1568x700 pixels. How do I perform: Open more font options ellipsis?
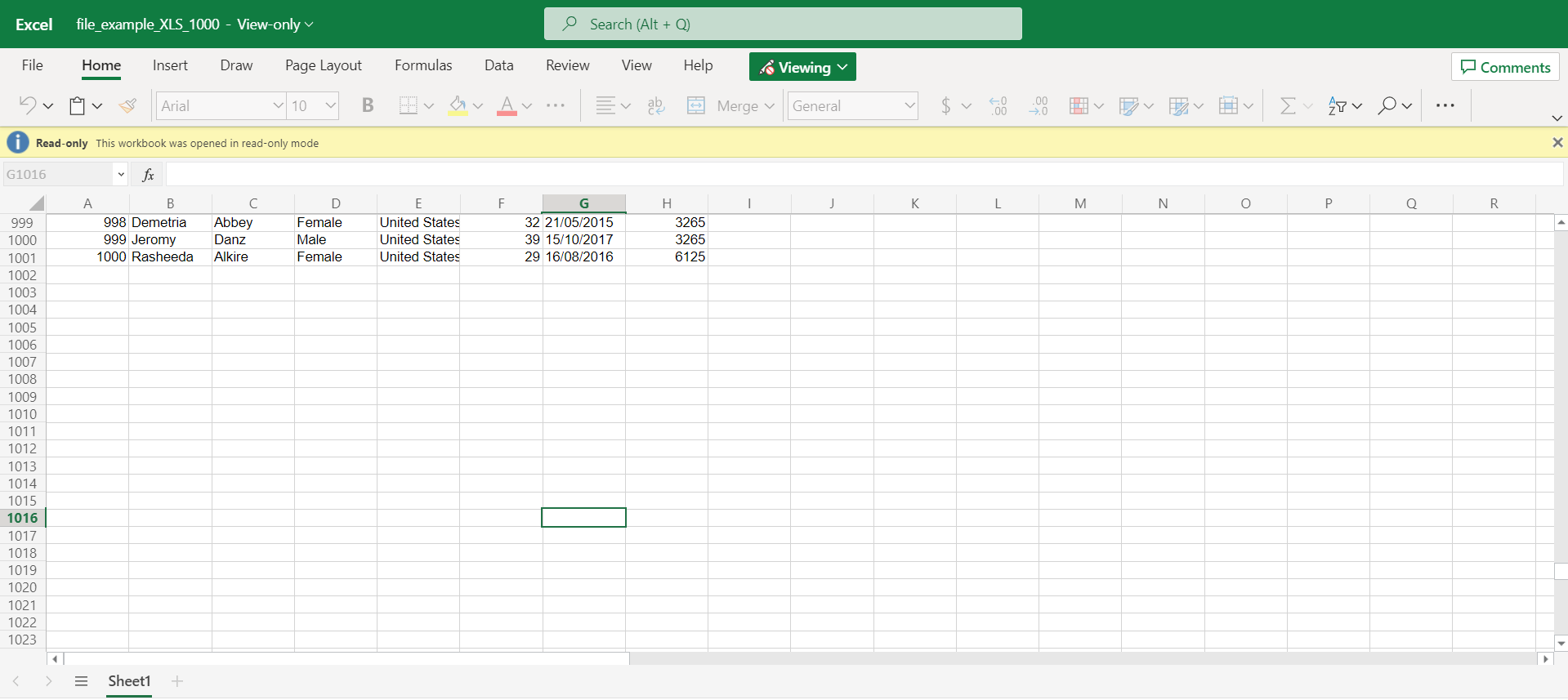(x=556, y=105)
